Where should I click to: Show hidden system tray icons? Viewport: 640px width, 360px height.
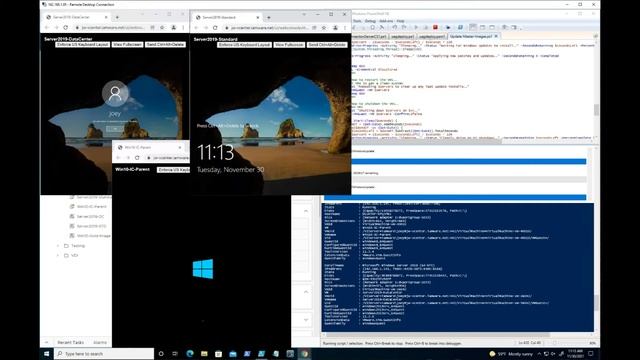[539, 353]
